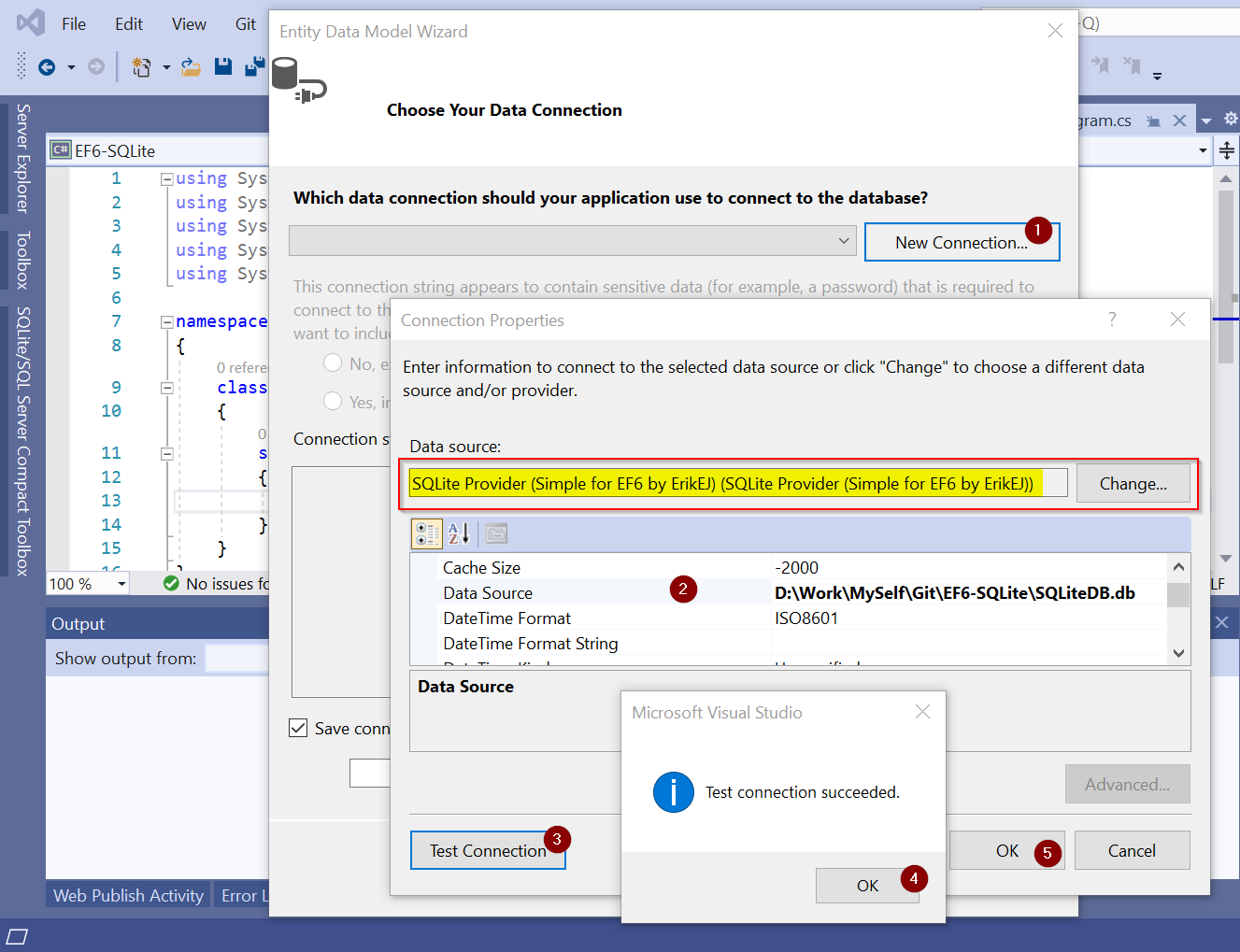Open the View menu
Image resolution: width=1240 pixels, height=952 pixels.
click(x=189, y=24)
